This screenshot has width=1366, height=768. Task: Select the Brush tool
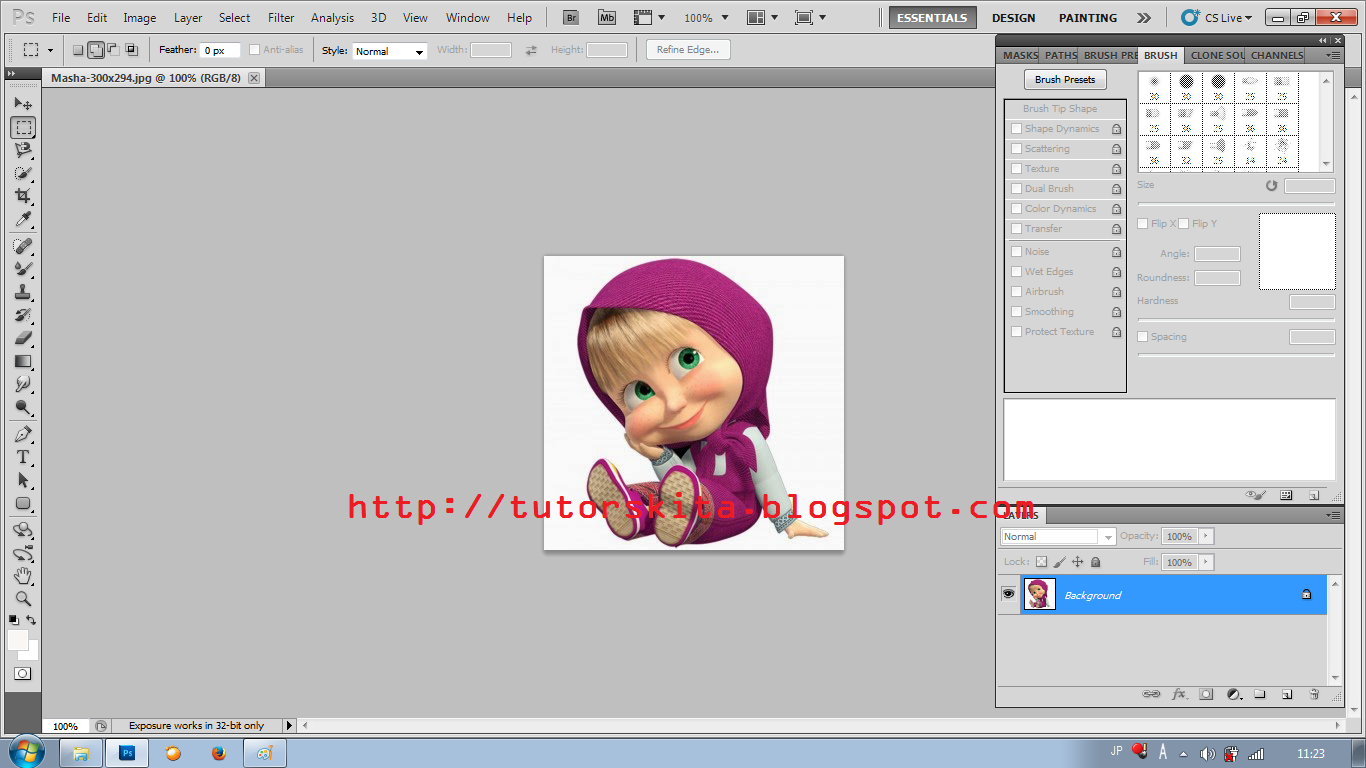coord(23,269)
